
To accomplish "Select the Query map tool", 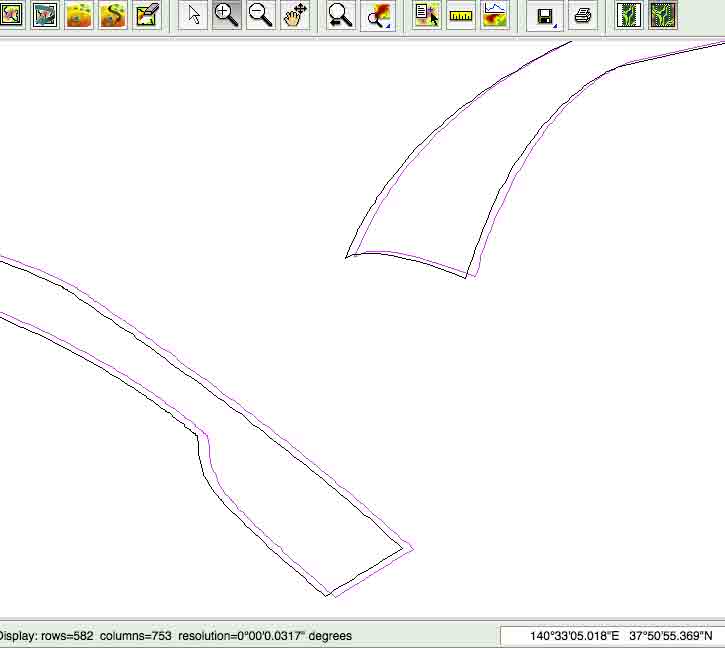I will (x=427, y=15).
